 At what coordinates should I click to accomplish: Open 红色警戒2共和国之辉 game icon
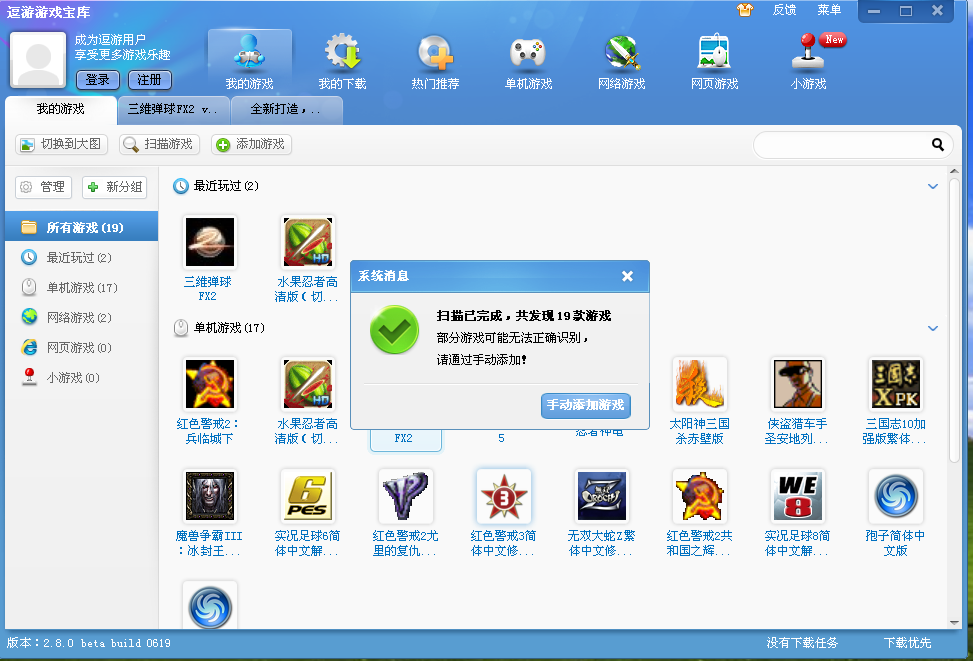coord(699,496)
